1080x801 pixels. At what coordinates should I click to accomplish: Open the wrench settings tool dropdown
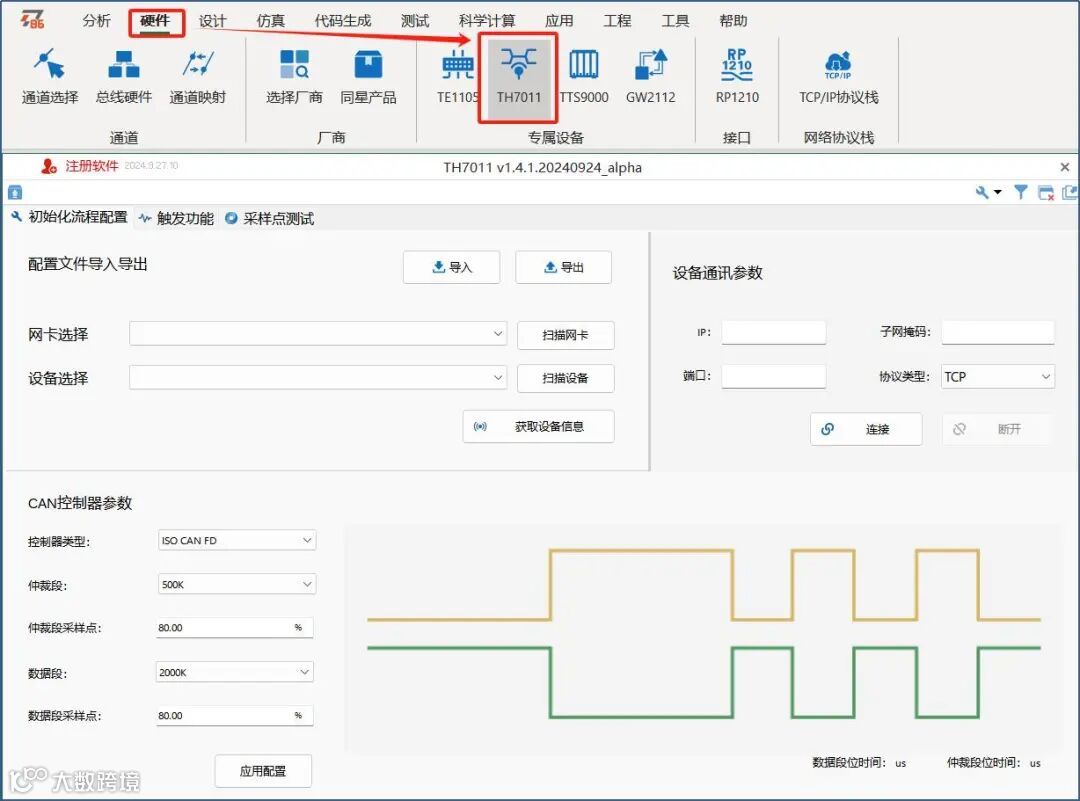[x=988, y=193]
